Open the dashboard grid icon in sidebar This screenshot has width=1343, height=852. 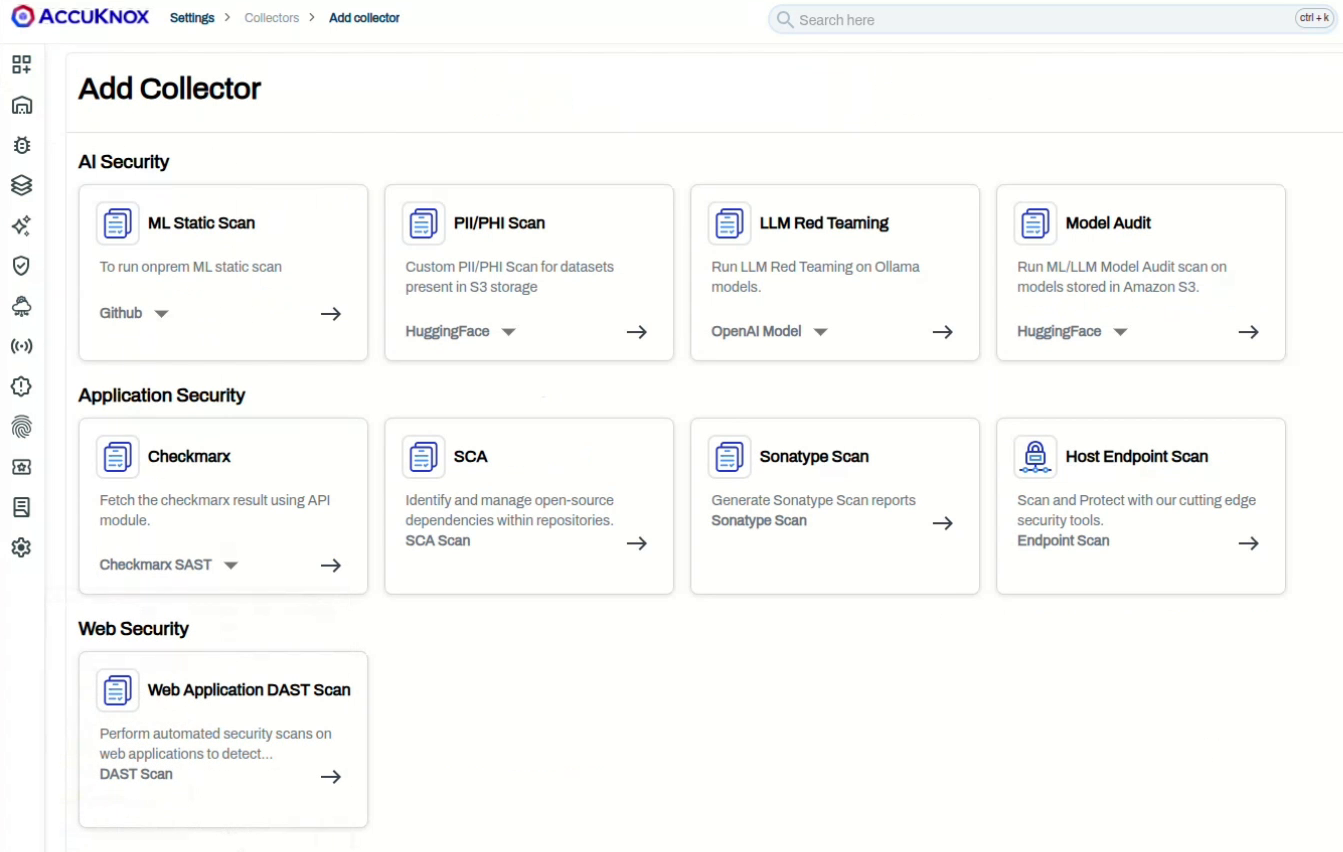21,65
